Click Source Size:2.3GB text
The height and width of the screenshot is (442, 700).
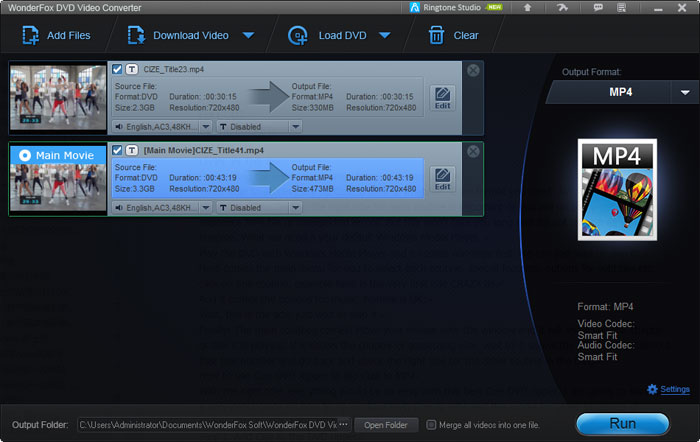pos(134,108)
